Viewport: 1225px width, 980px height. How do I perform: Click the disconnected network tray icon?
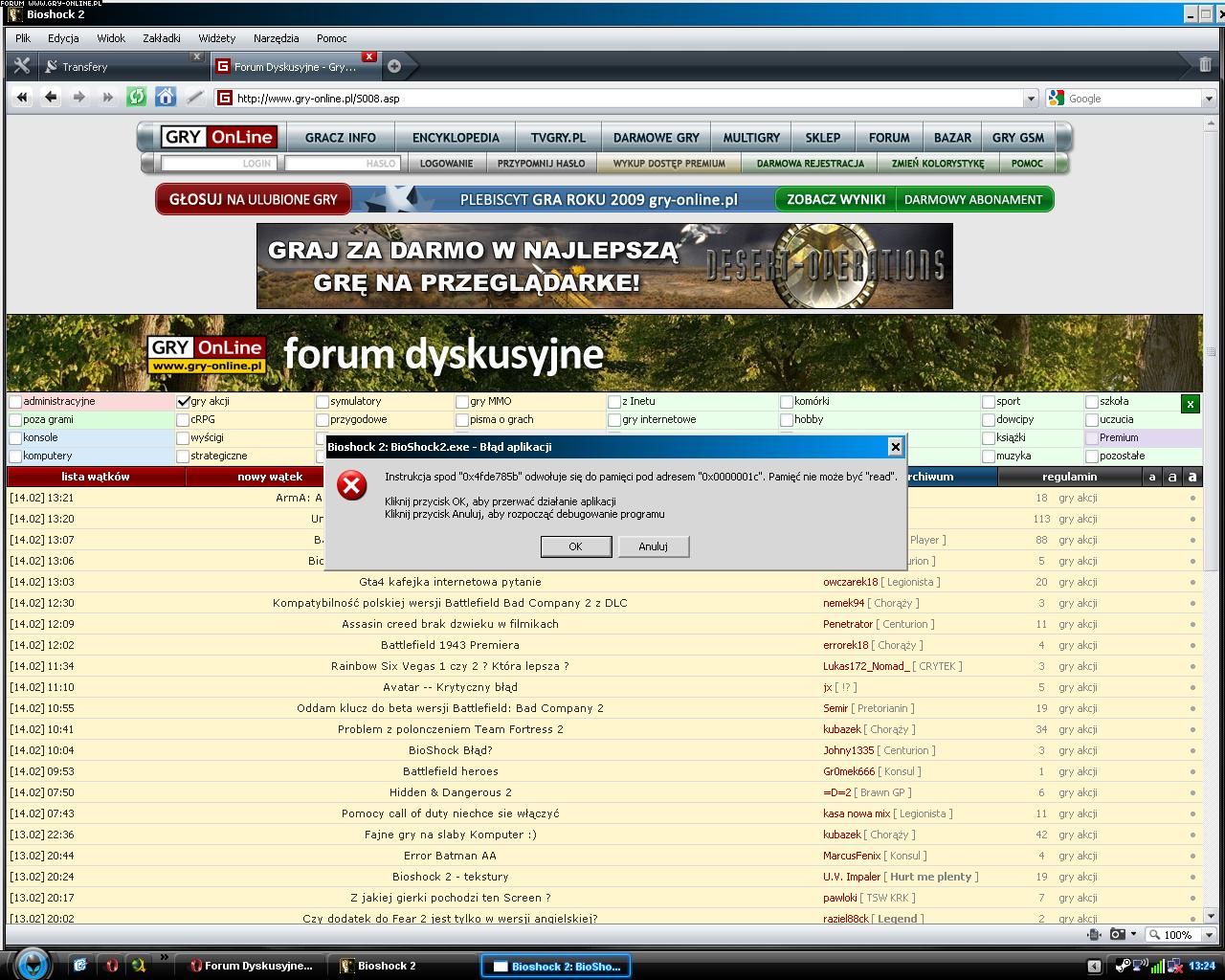[x=1175, y=966]
